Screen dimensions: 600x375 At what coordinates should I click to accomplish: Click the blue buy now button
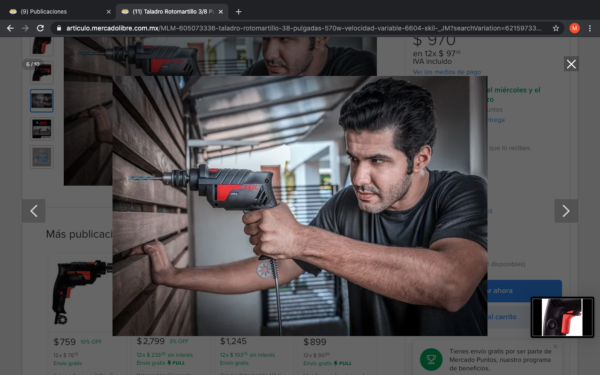tap(525, 290)
